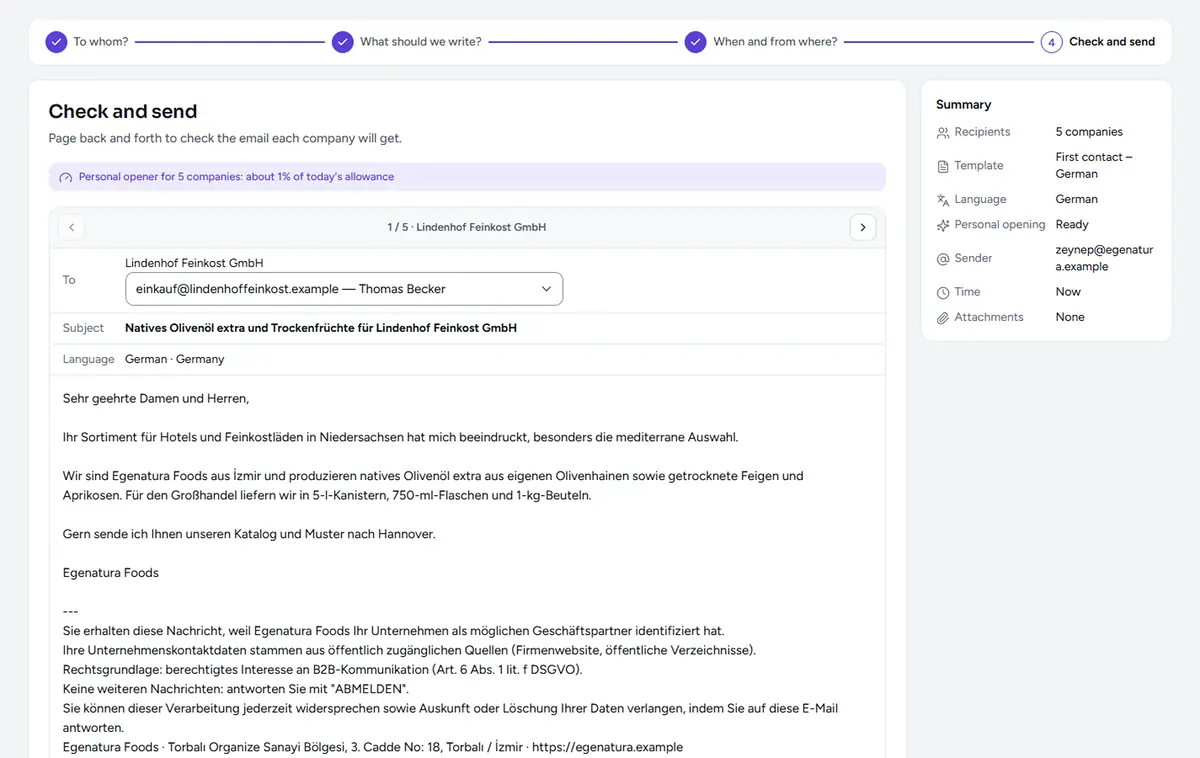The height and width of the screenshot is (758, 1200).
Task: Click the Time clock icon
Action: coord(943,293)
